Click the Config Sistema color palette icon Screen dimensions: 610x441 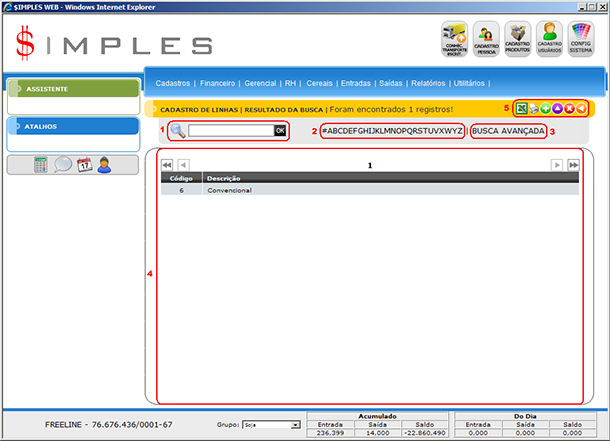pos(581,37)
